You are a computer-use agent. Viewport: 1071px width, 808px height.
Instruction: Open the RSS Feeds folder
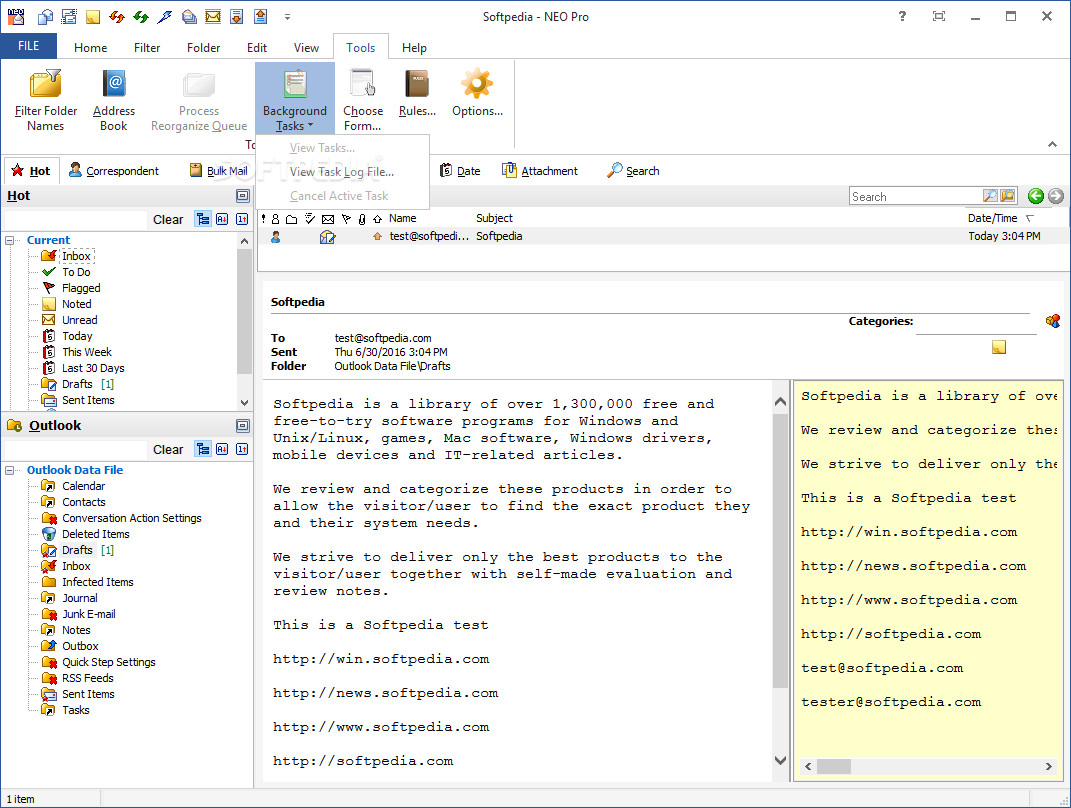(87, 678)
